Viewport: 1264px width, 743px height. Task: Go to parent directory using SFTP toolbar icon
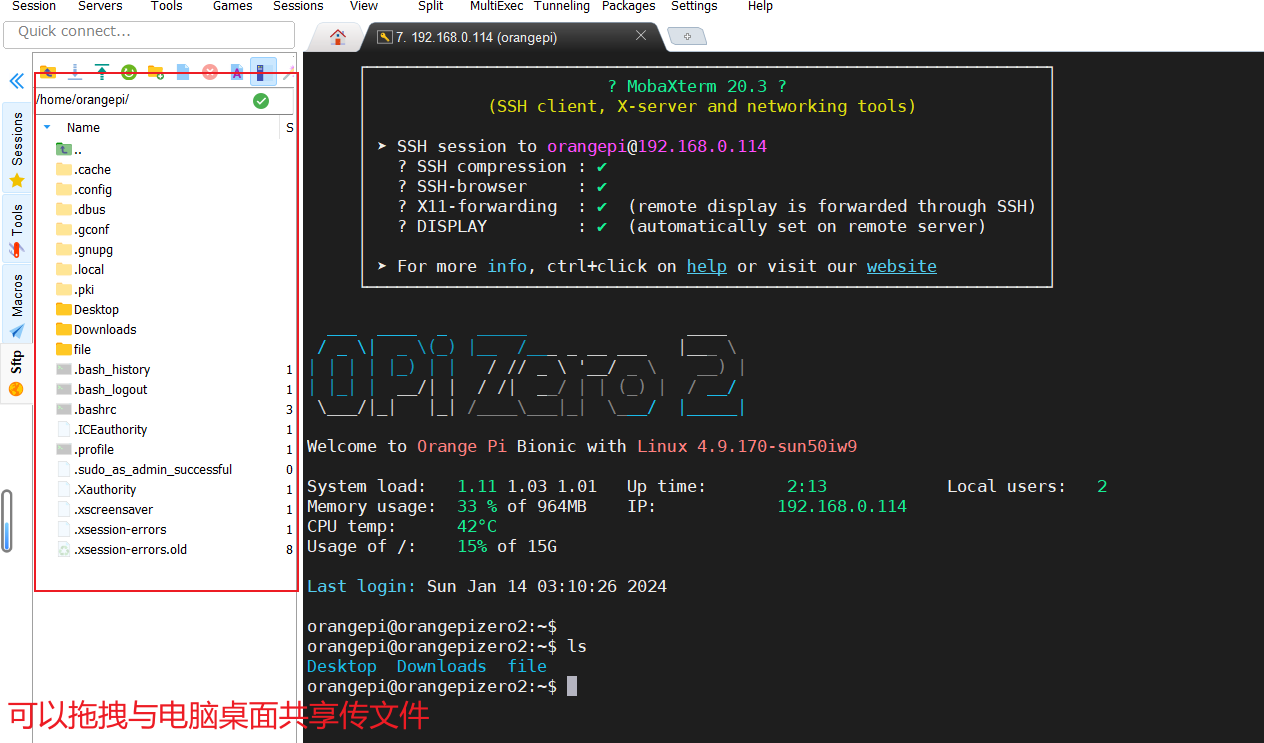coord(48,72)
